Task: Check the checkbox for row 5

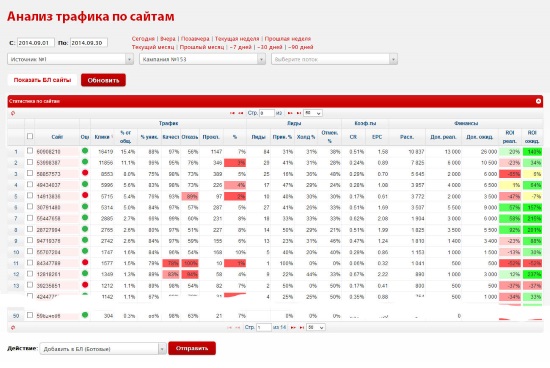Action: [30, 195]
